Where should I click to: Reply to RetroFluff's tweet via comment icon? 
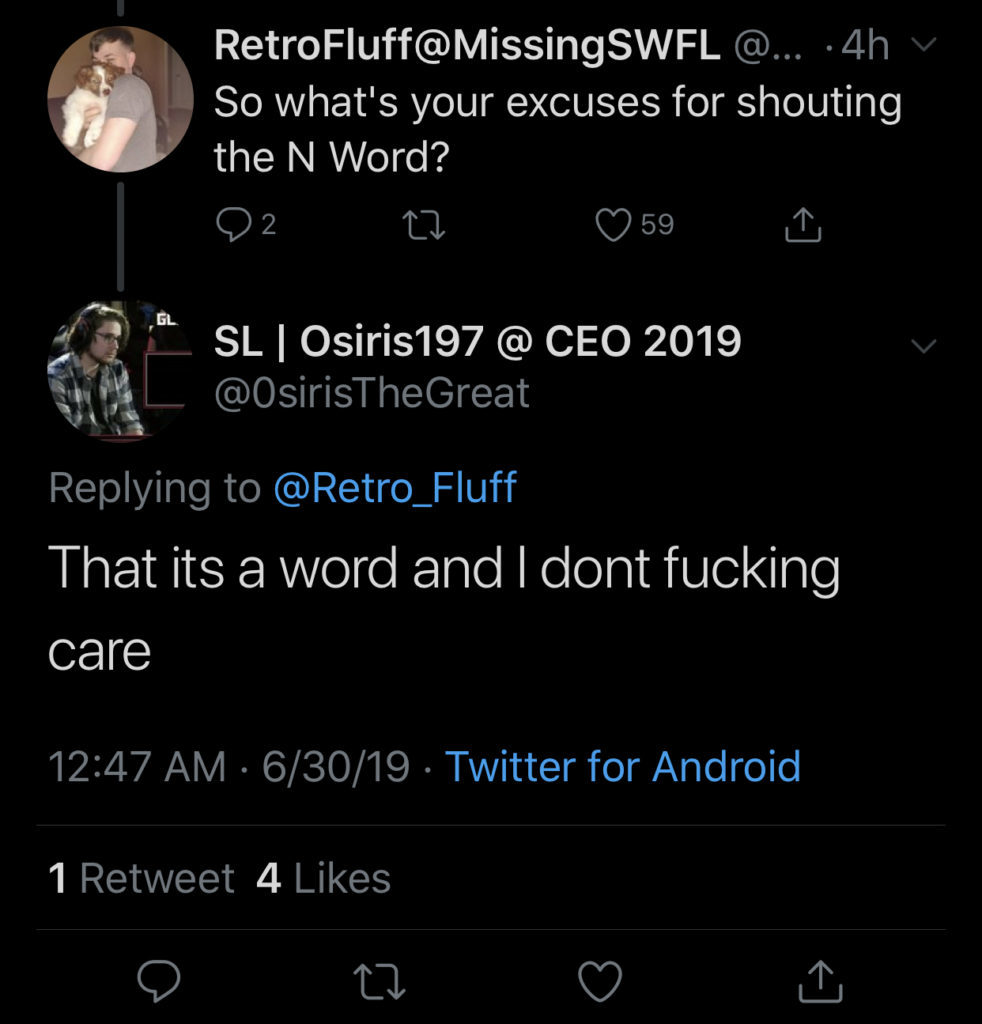coord(233,225)
